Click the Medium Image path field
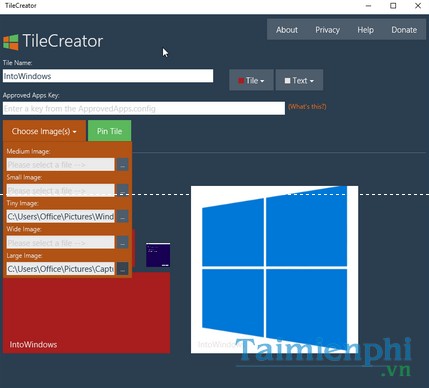The image size is (429, 388). pos(60,165)
